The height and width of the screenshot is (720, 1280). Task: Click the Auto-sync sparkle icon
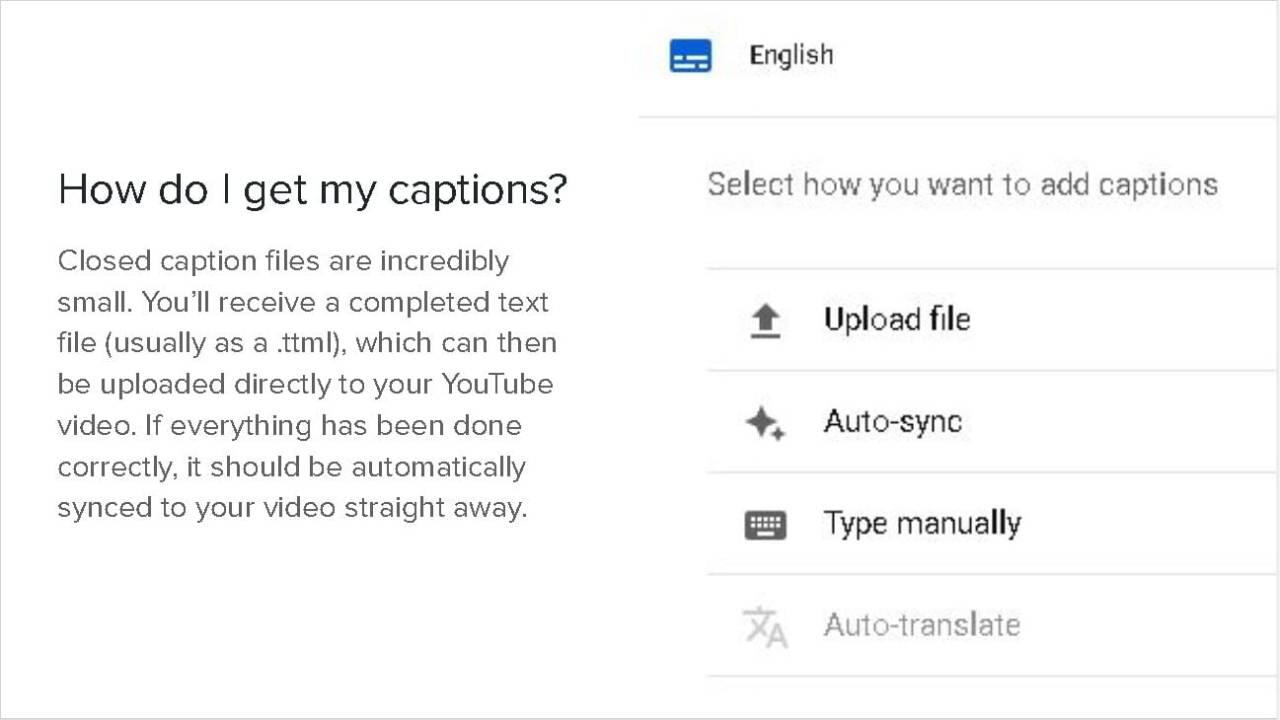(x=765, y=423)
